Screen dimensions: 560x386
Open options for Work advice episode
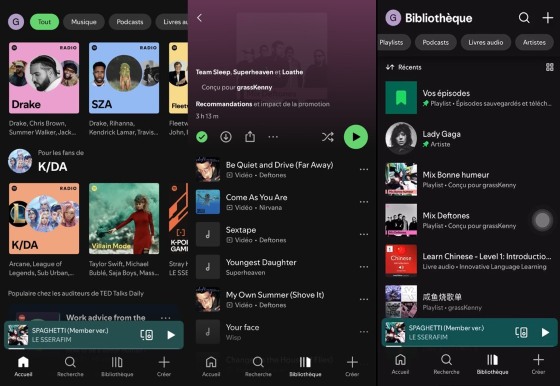pyautogui.click(x=165, y=317)
